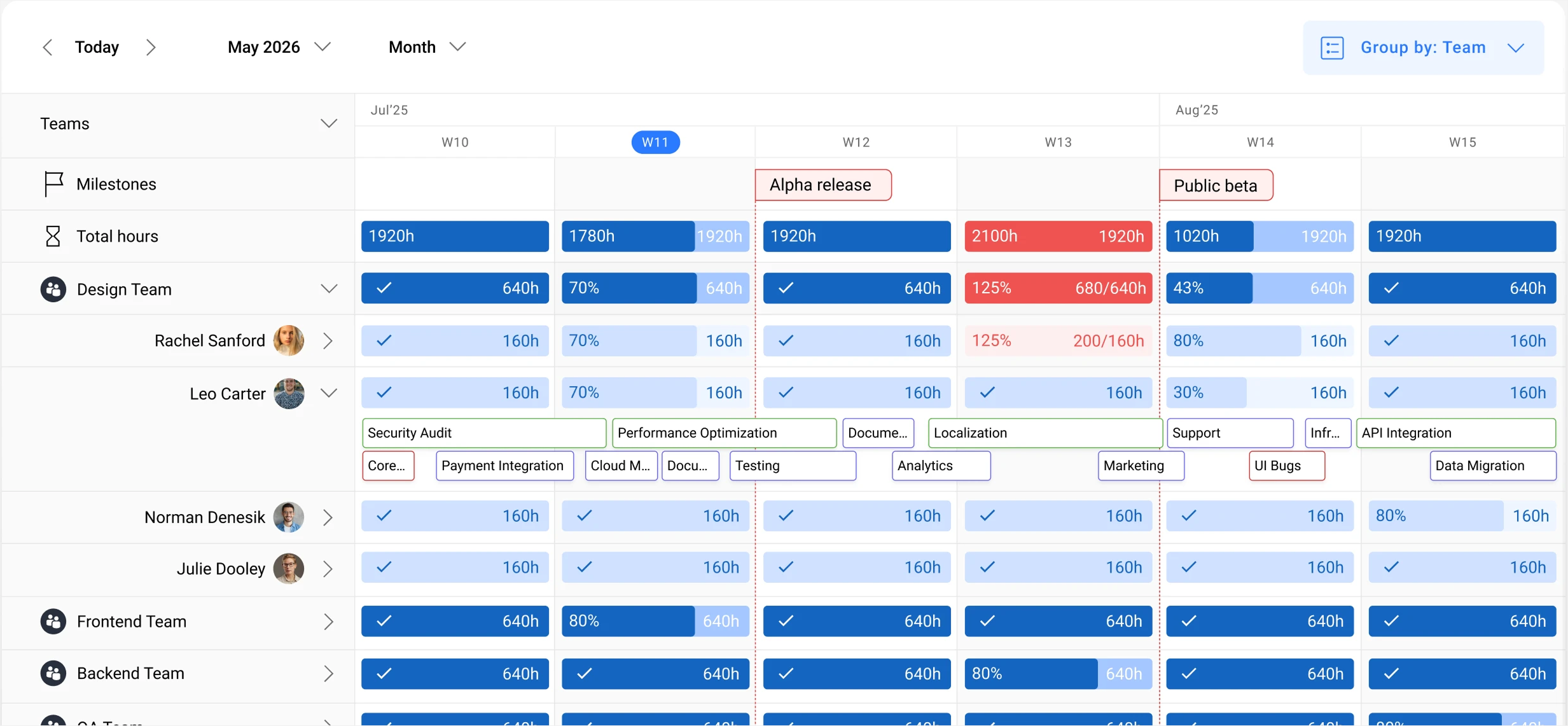This screenshot has height=726, width=1568.
Task: Click Julie Dooley's completed W10 160h cell
Action: click(x=455, y=567)
